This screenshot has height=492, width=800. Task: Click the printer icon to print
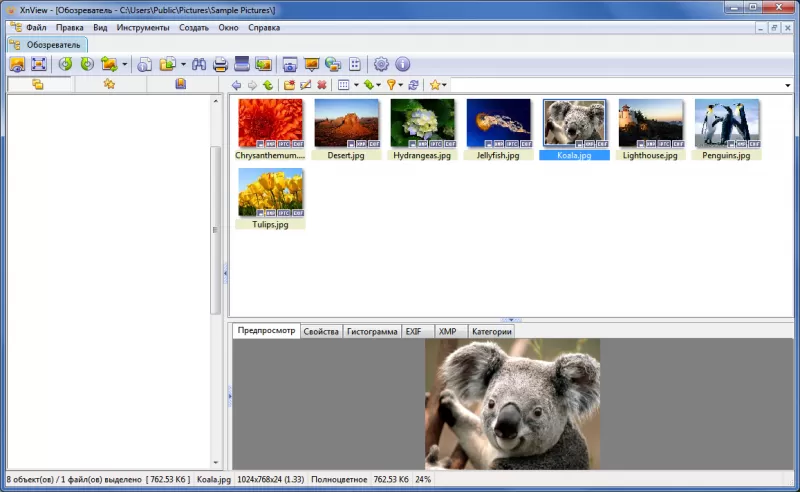[220, 64]
